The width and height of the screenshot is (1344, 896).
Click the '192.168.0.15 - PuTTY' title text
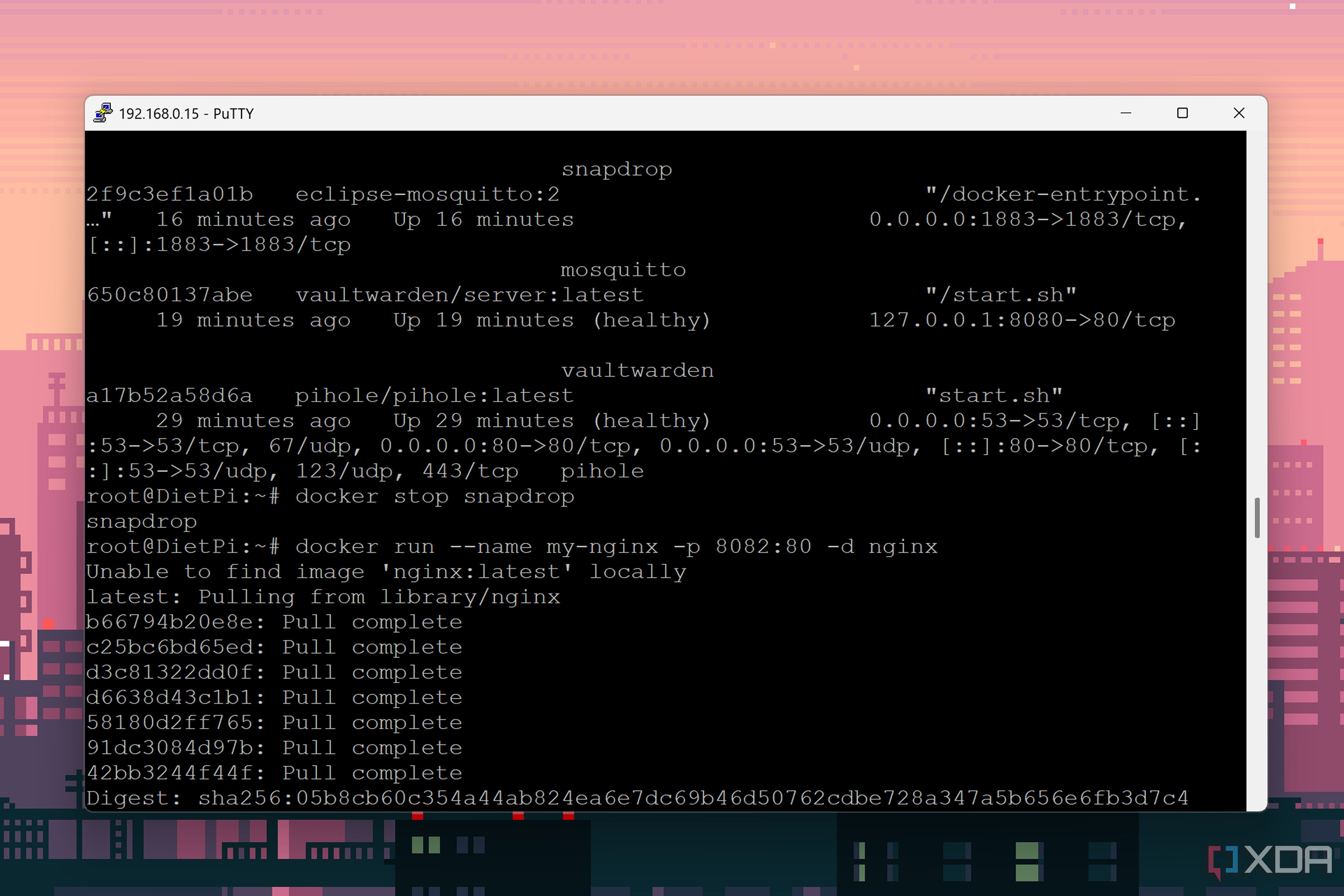(186, 114)
